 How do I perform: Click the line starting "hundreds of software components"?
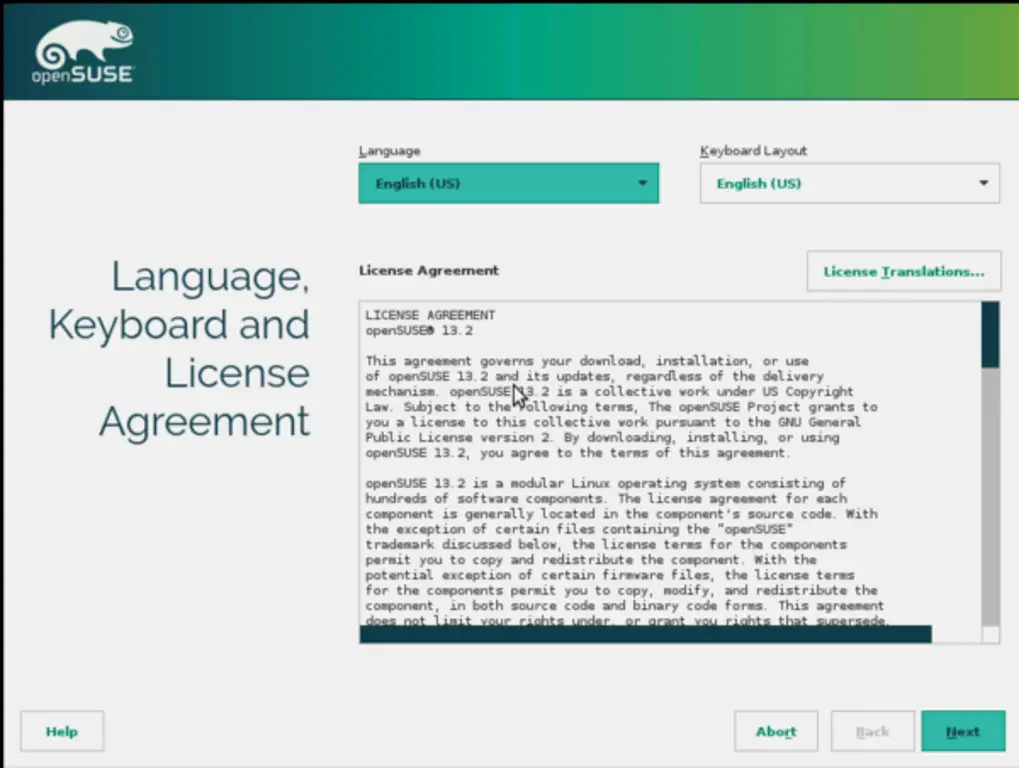click(606, 499)
